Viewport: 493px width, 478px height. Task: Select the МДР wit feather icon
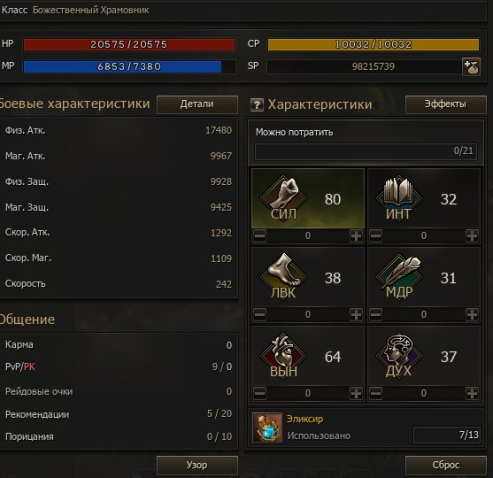pos(399,275)
